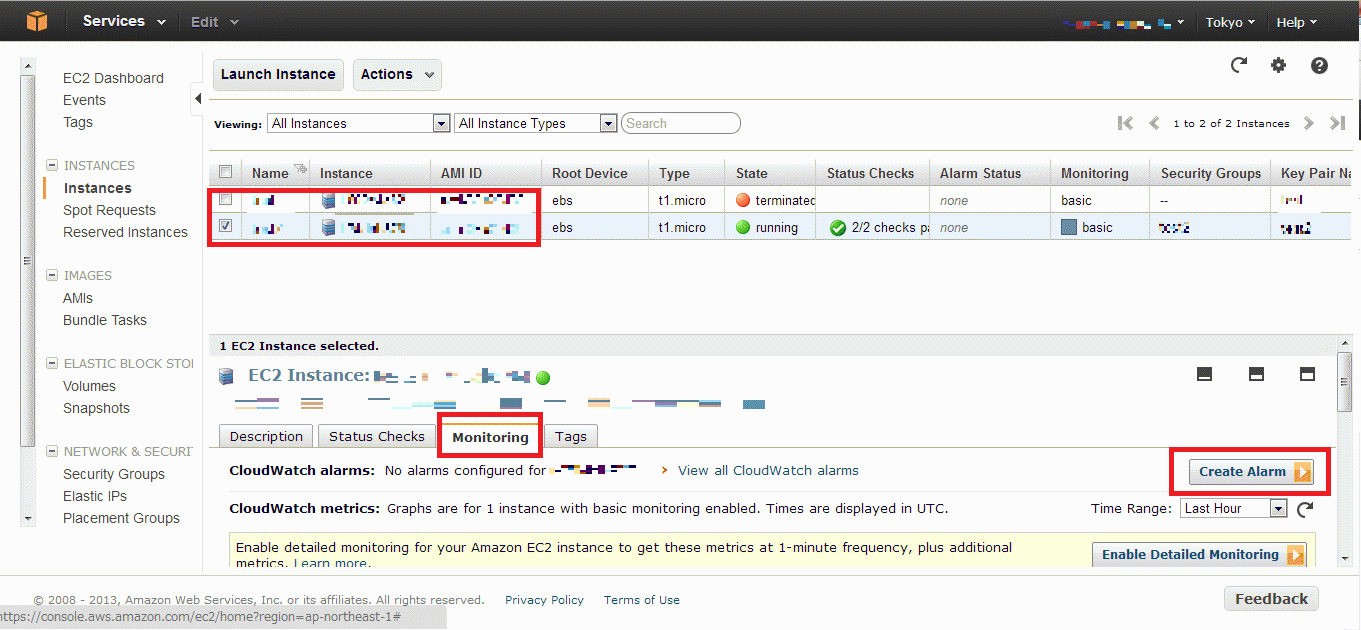Open the Help dropdown menu
The width and height of the screenshot is (1361, 630).
point(1297,21)
